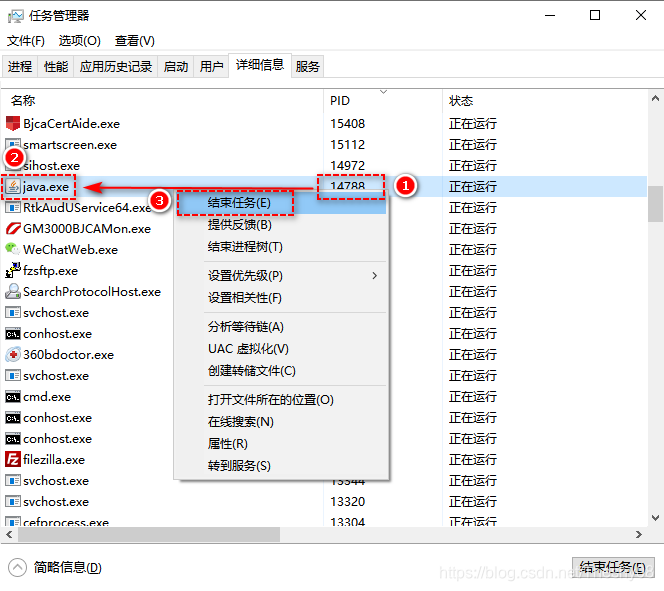664x591 pixels.
Task: Click the vertical scrollbar thumb
Action: point(656,204)
